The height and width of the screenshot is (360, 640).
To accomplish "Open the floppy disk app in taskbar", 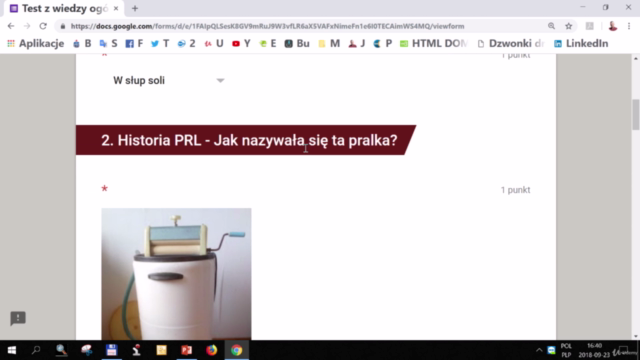I will click(x=111, y=350).
